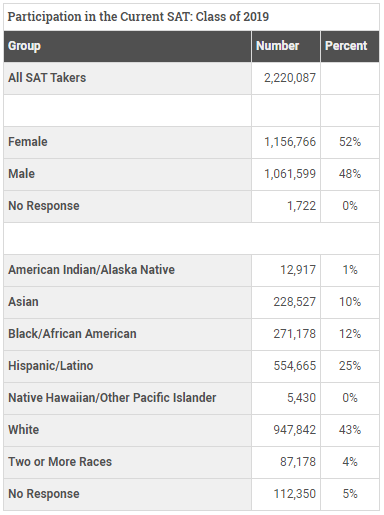Click the Asian count 228,527
This screenshot has height=515, width=384.
(294, 302)
